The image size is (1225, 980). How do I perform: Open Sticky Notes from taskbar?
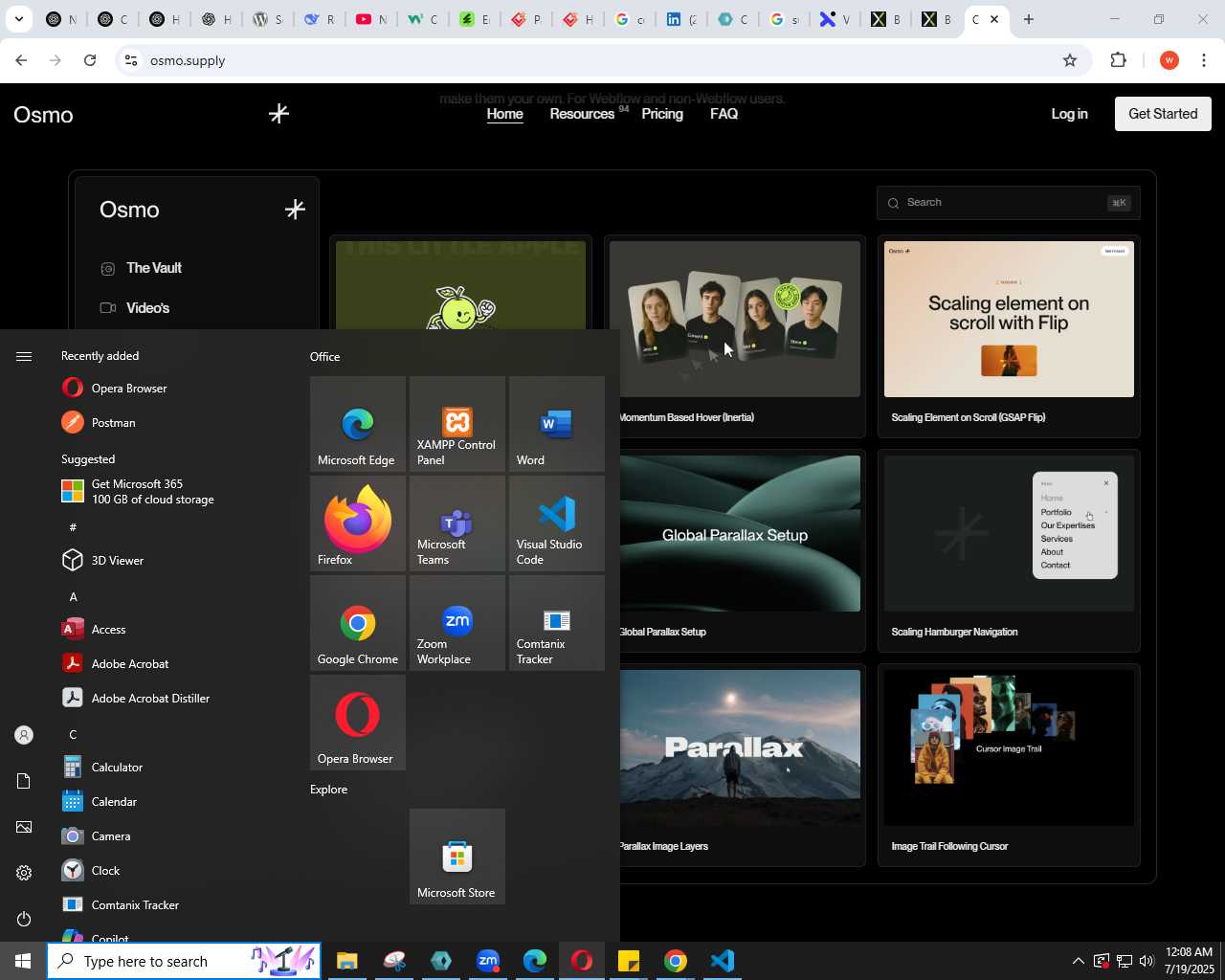pyautogui.click(x=629, y=961)
